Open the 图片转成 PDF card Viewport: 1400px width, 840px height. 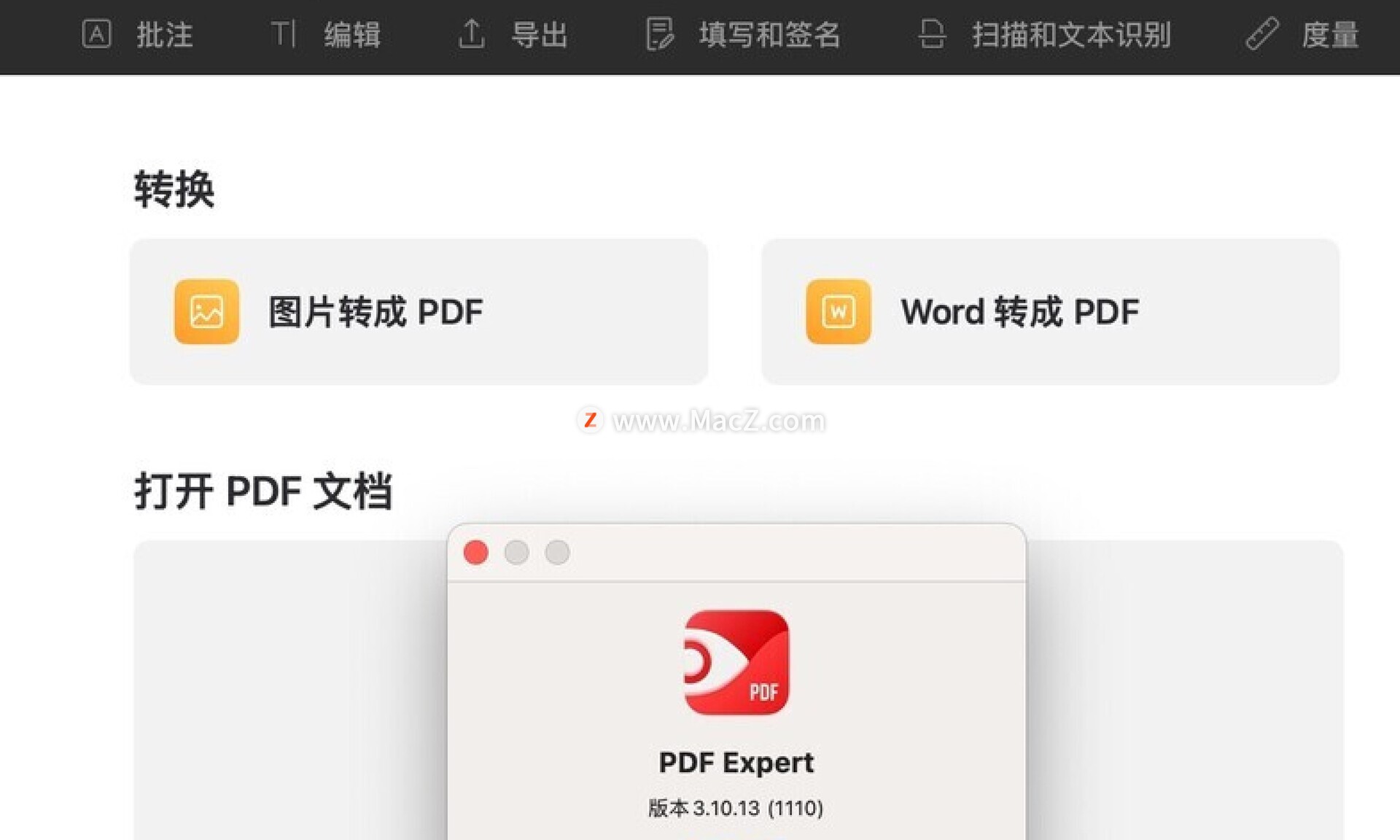coord(419,311)
